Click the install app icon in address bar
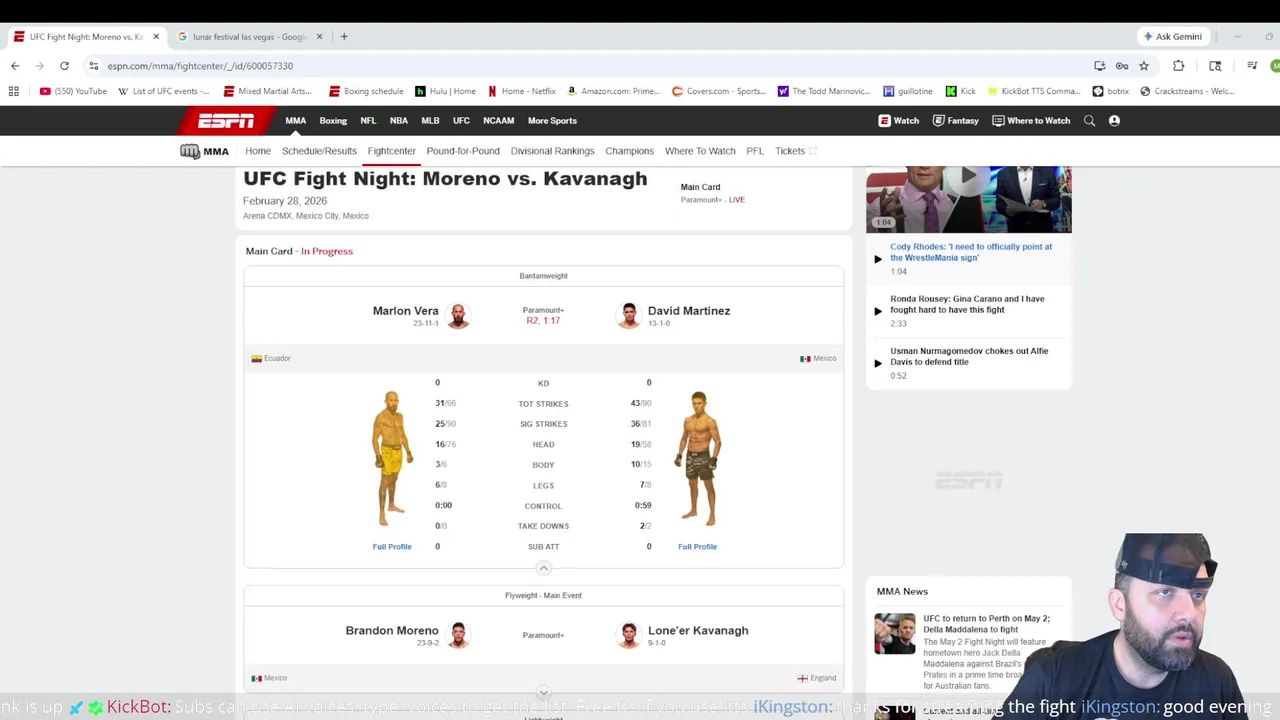 tap(1100, 66)
